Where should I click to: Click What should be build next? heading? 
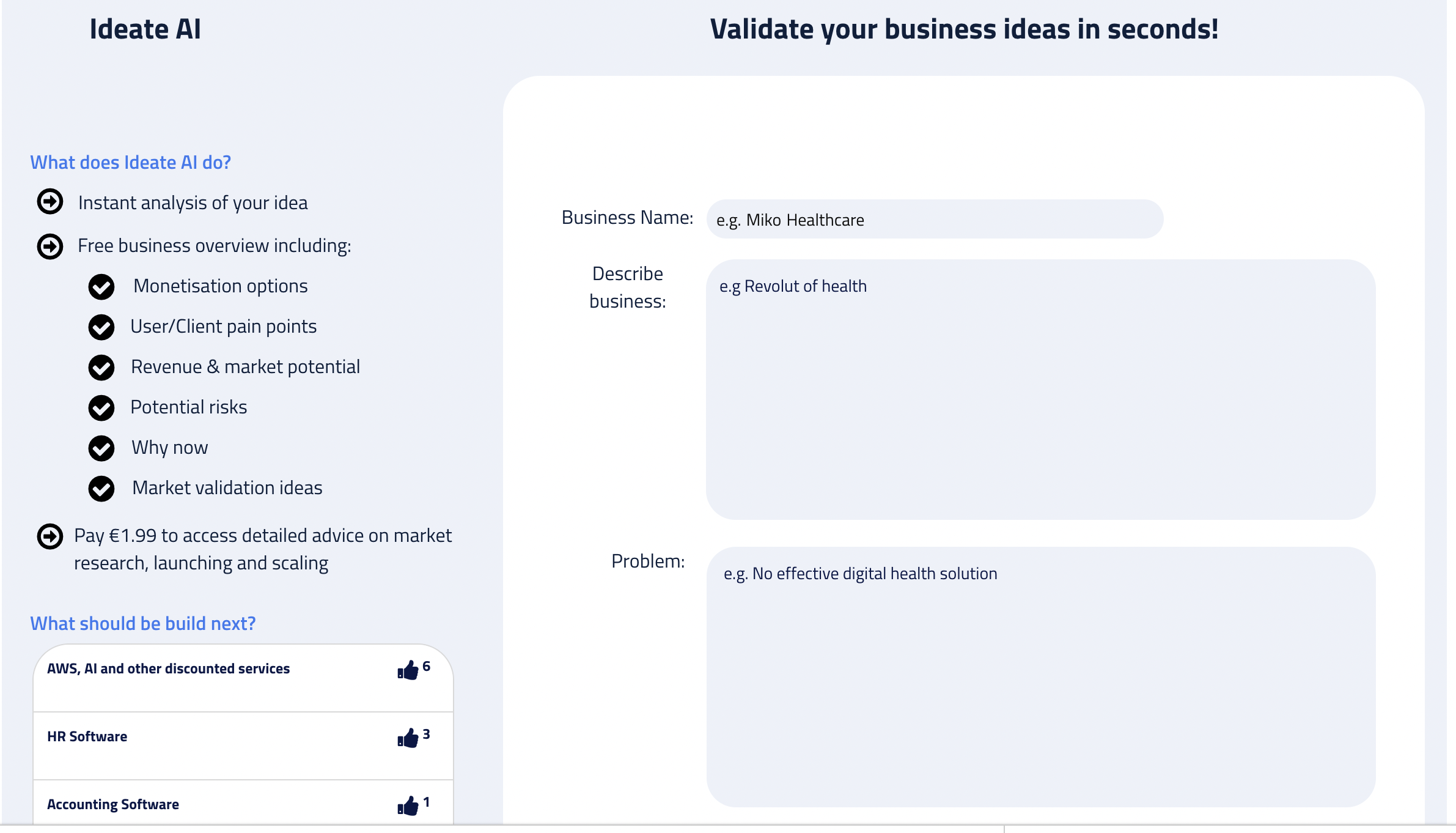[x=143, y=624]
